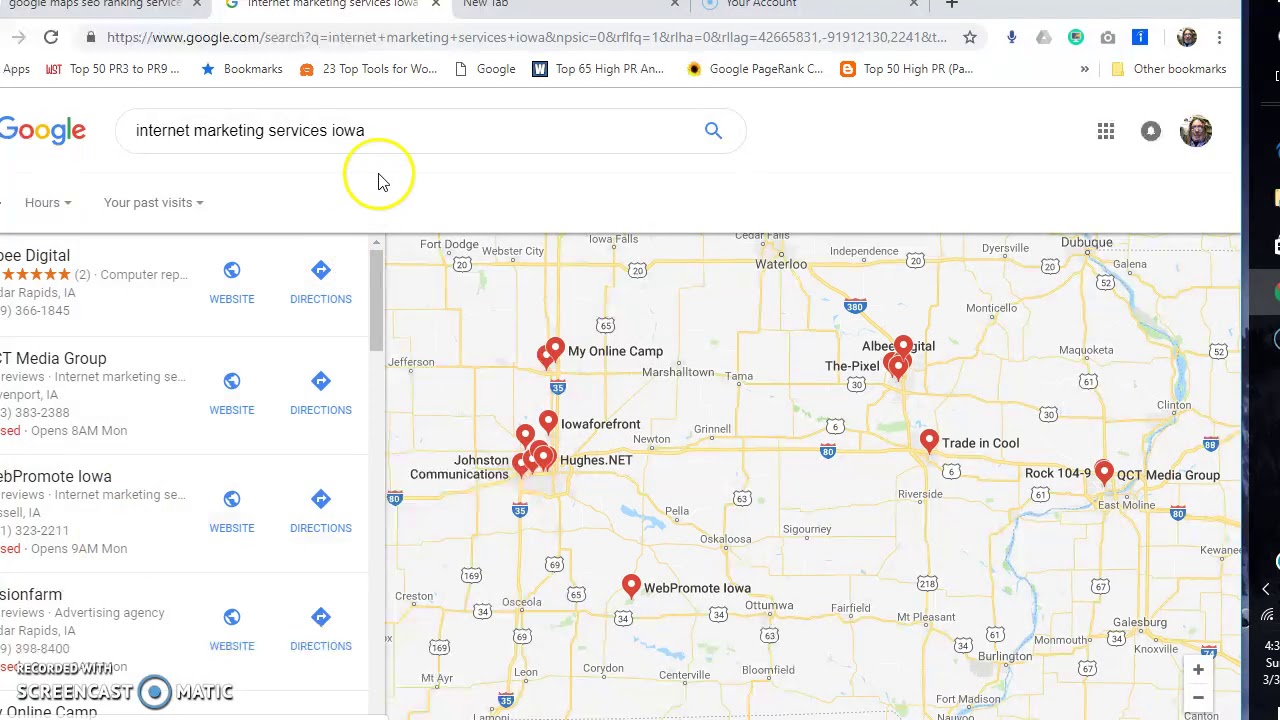Open the Apps bookmarks shortcut
The height and width of the screenshot is (720, 1280).
click(15, 69)
